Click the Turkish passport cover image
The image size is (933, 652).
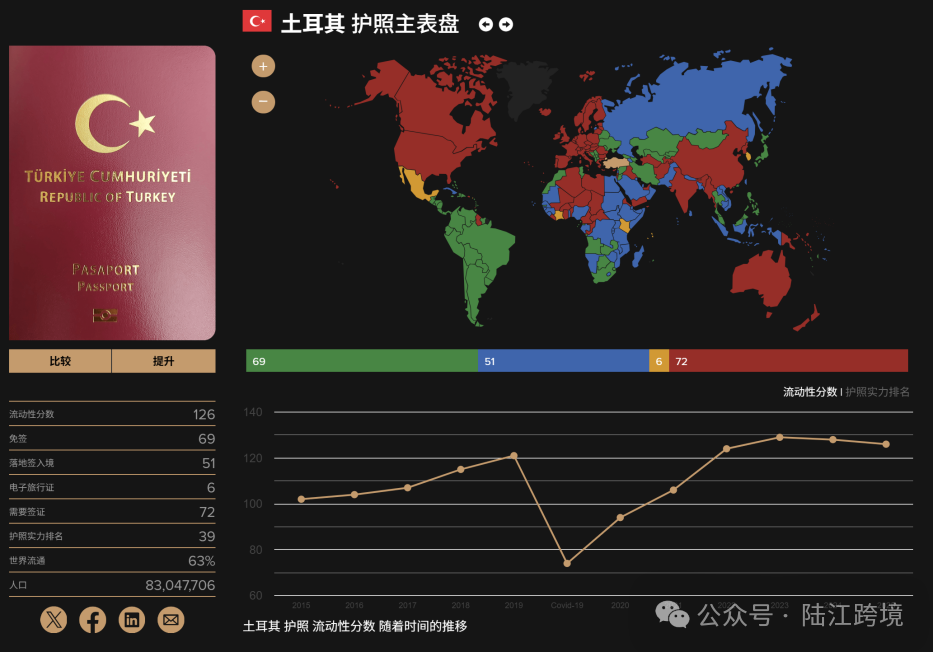pos(112,193)
